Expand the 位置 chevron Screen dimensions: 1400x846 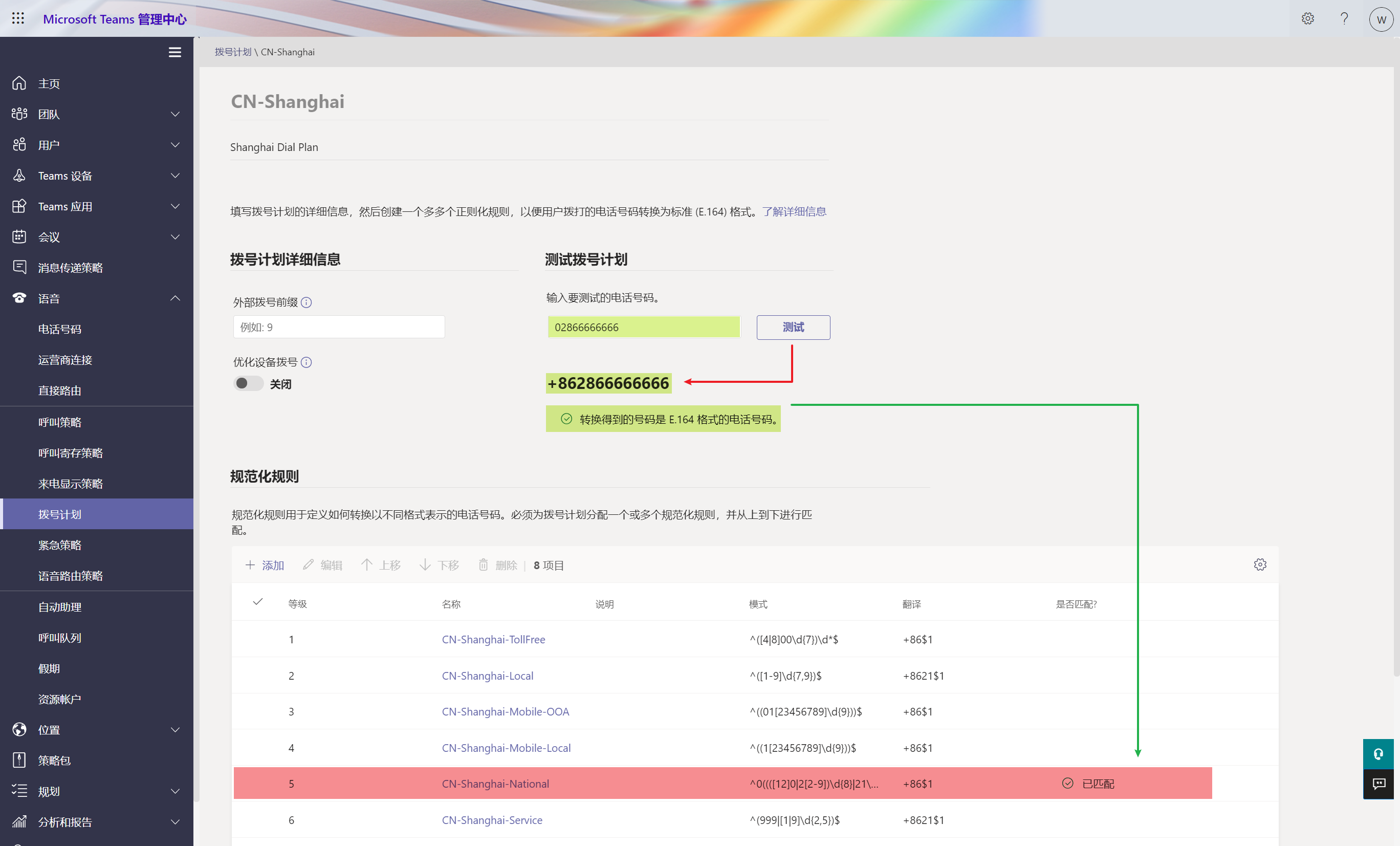176,729
